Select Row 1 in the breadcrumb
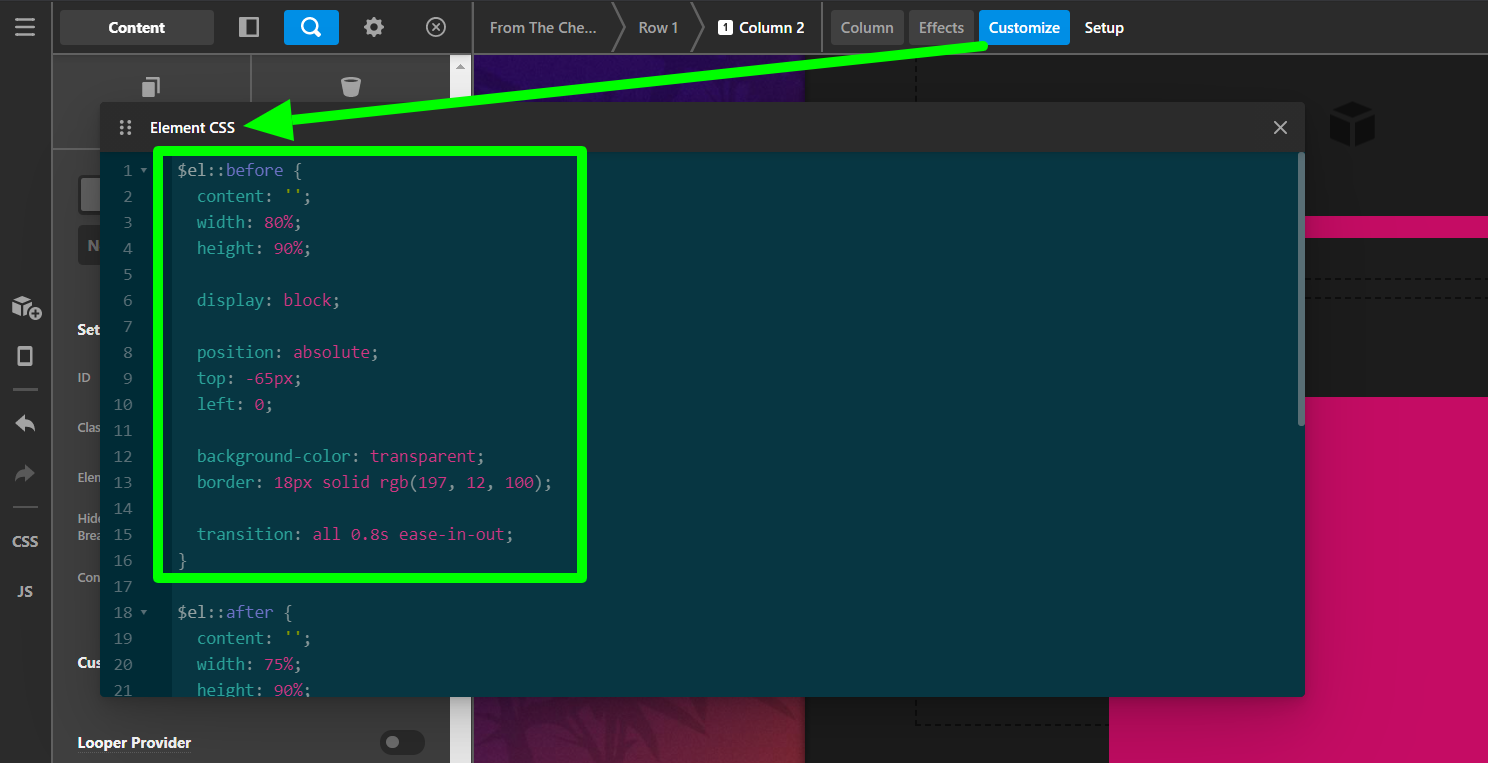Viewport: 1488px width, 763px height. pos(658,27)
